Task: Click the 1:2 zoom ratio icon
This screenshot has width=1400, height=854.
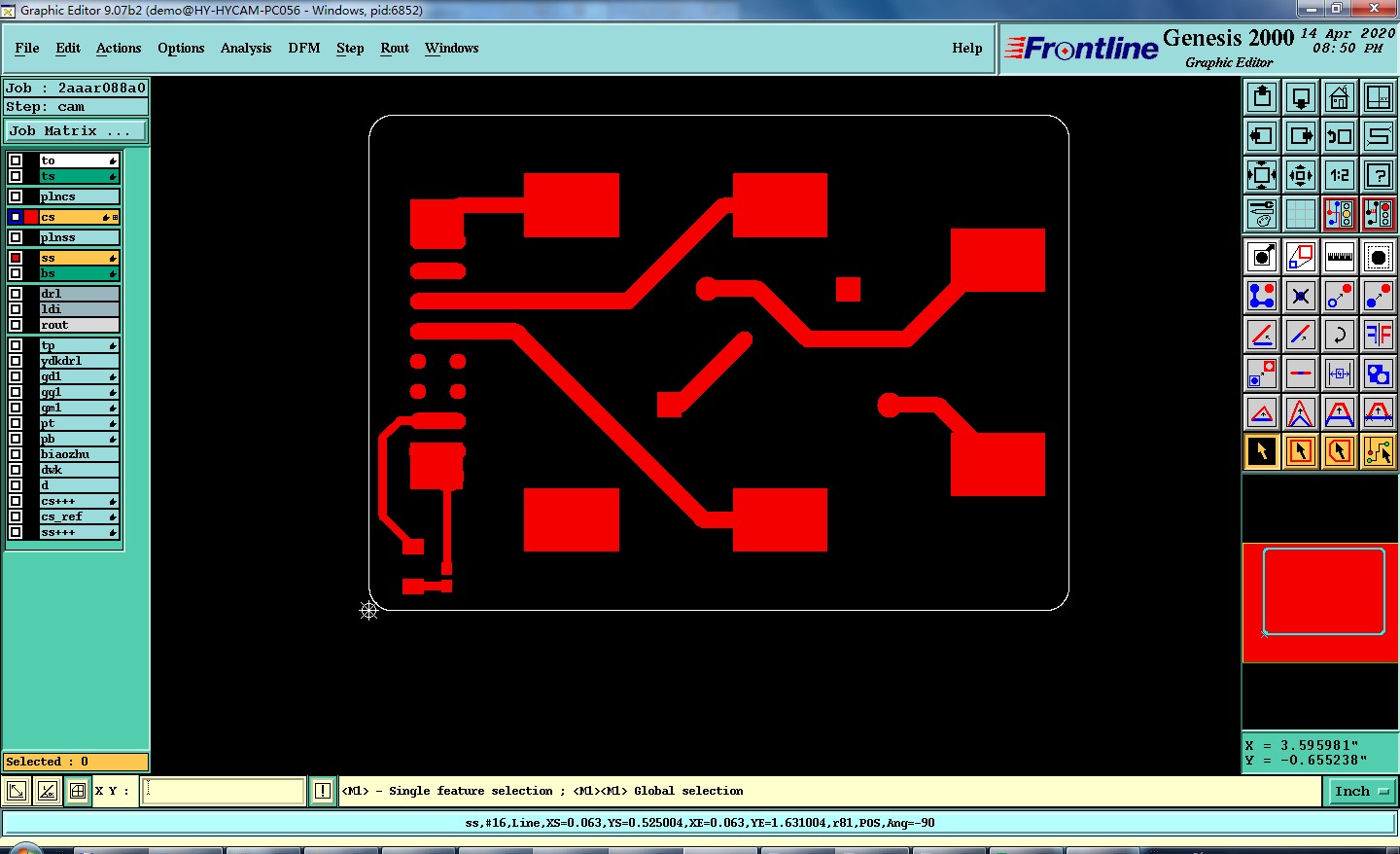Action: click(x=1340, y=175)
